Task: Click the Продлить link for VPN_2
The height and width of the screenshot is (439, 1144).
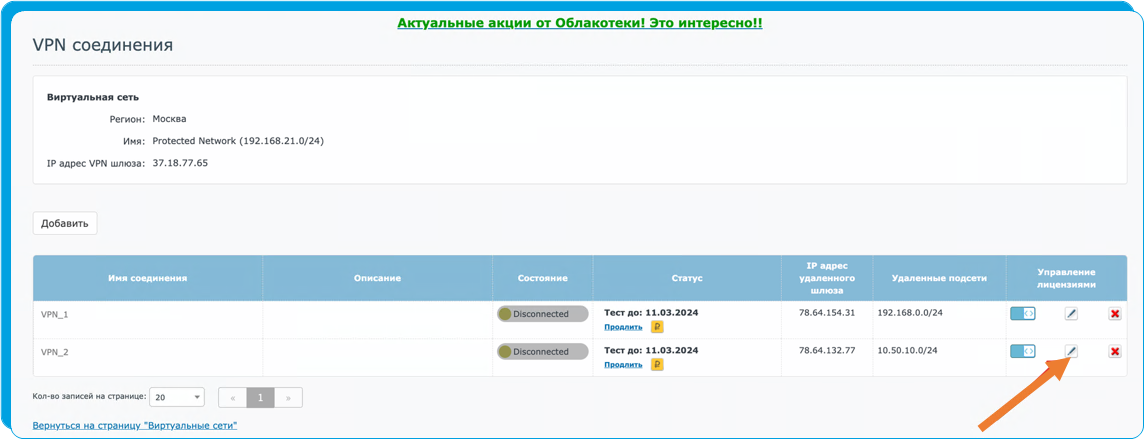Action: [x=623, y=365]
